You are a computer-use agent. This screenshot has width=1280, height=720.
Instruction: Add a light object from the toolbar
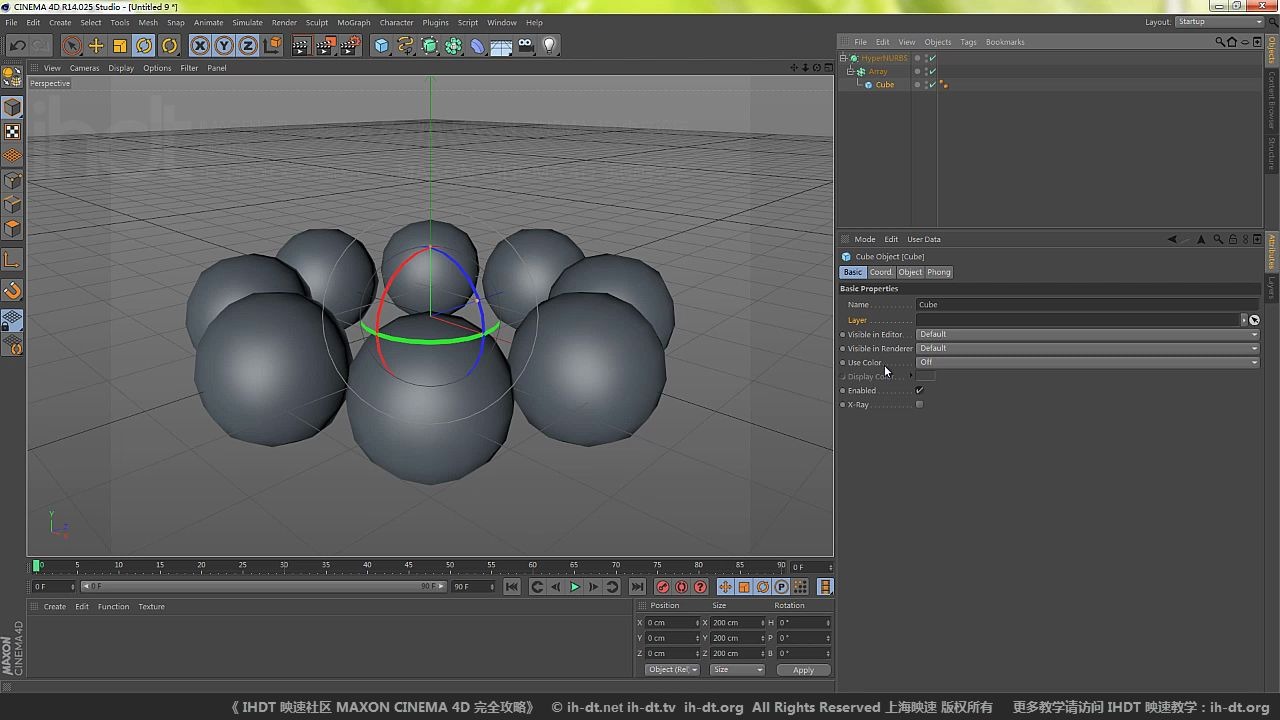[x=549, y=46]
